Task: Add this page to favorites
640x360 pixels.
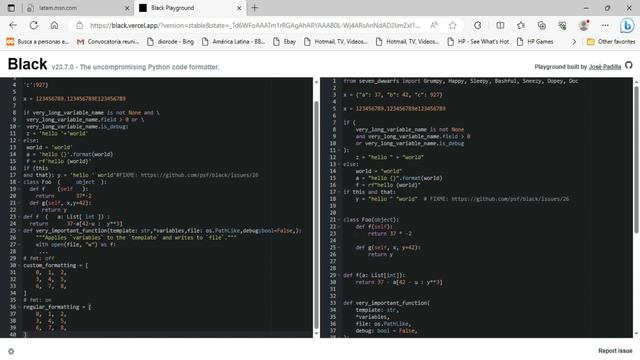Action: tap(452, 25)
